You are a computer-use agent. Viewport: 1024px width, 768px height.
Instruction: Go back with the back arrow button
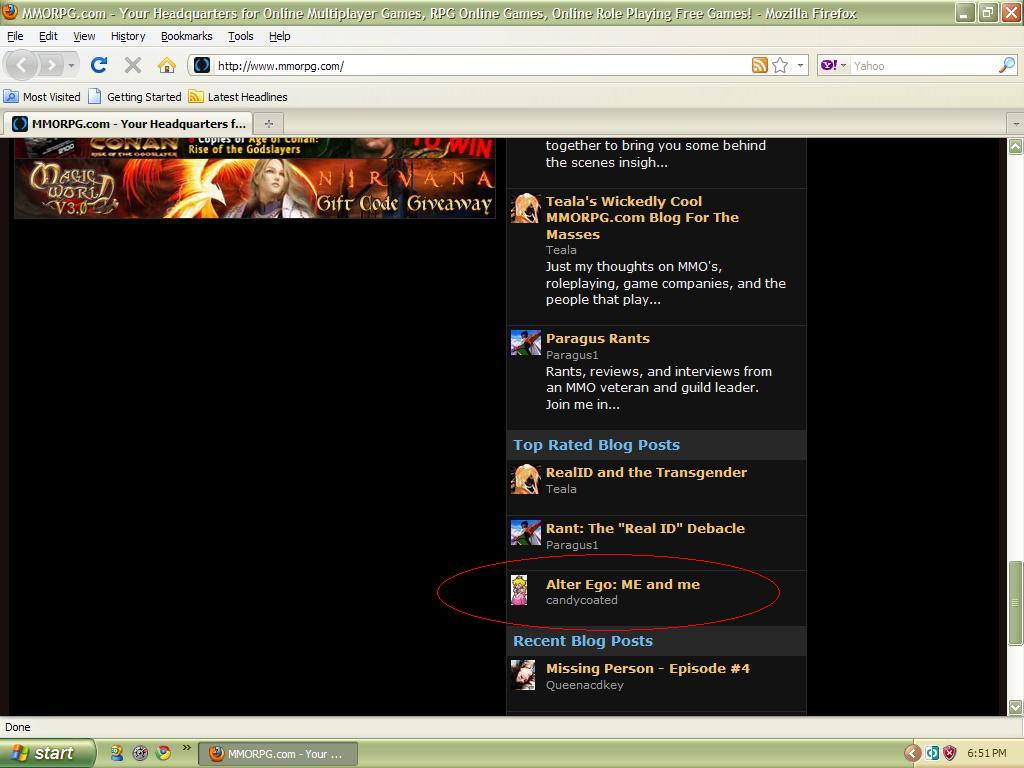click(22, 65)
